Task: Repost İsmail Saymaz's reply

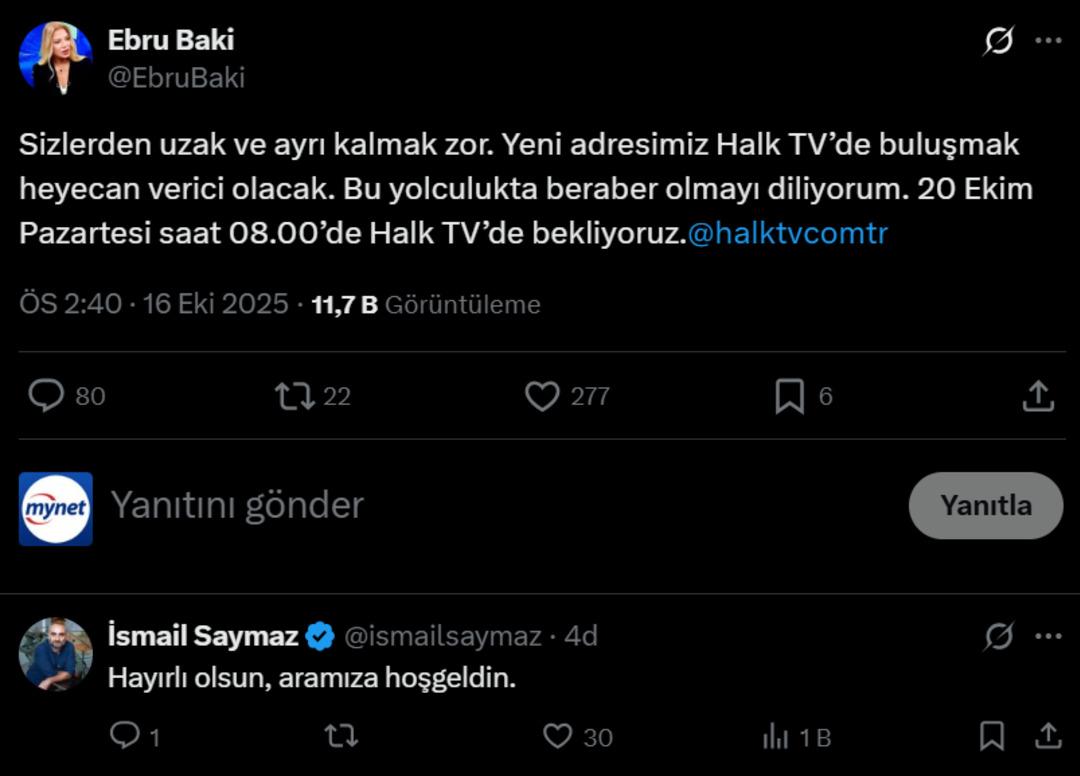Action: click(341, 737)
